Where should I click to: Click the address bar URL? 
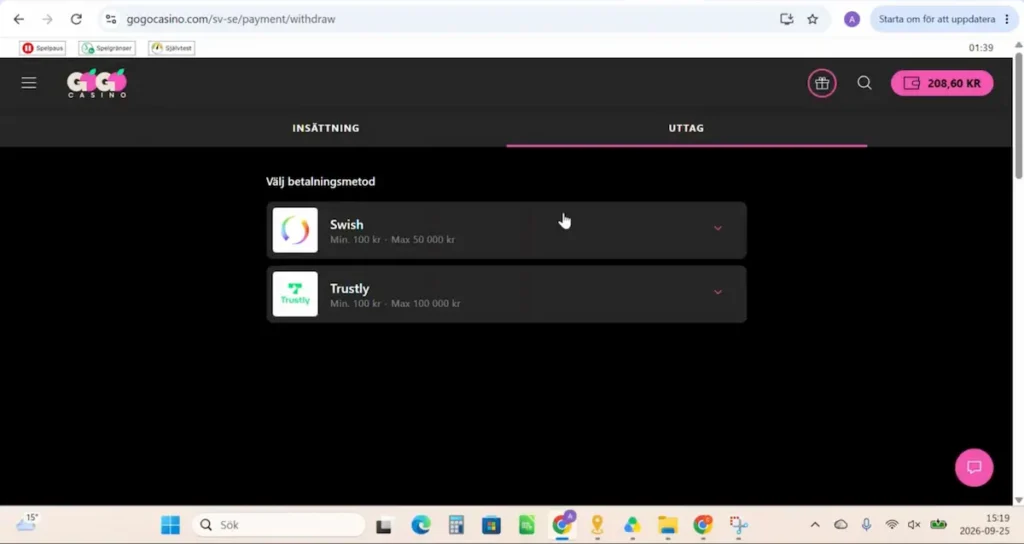(x=231, y=20)
